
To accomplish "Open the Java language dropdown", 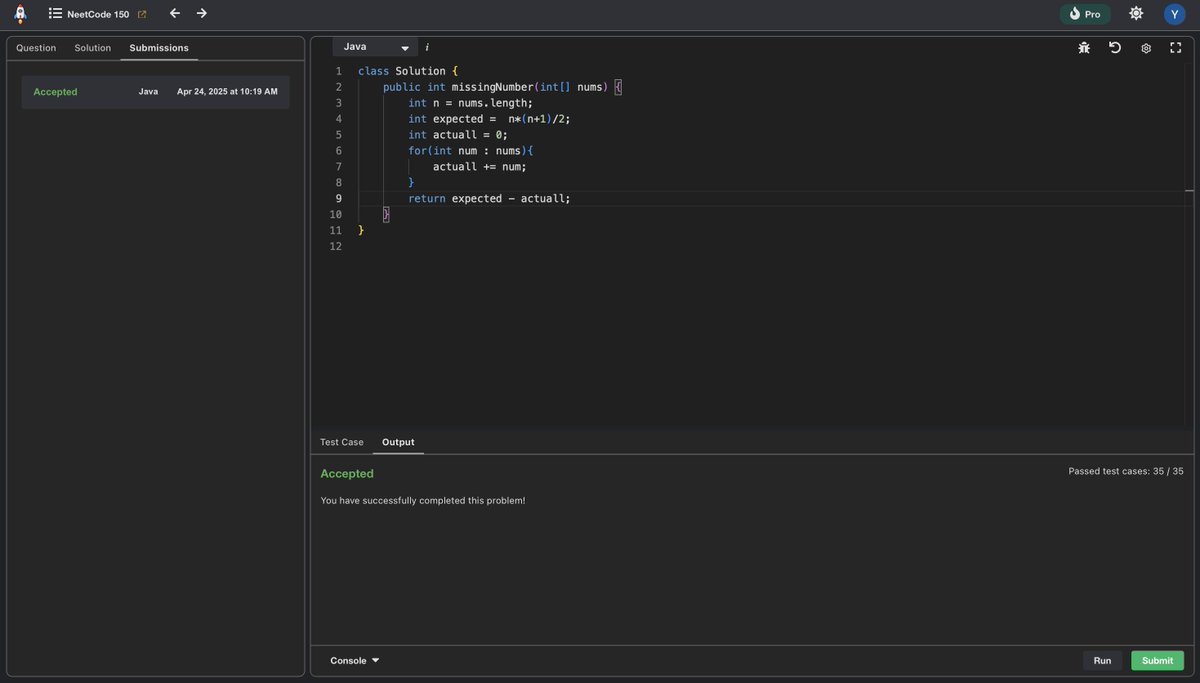I will 375,47.
